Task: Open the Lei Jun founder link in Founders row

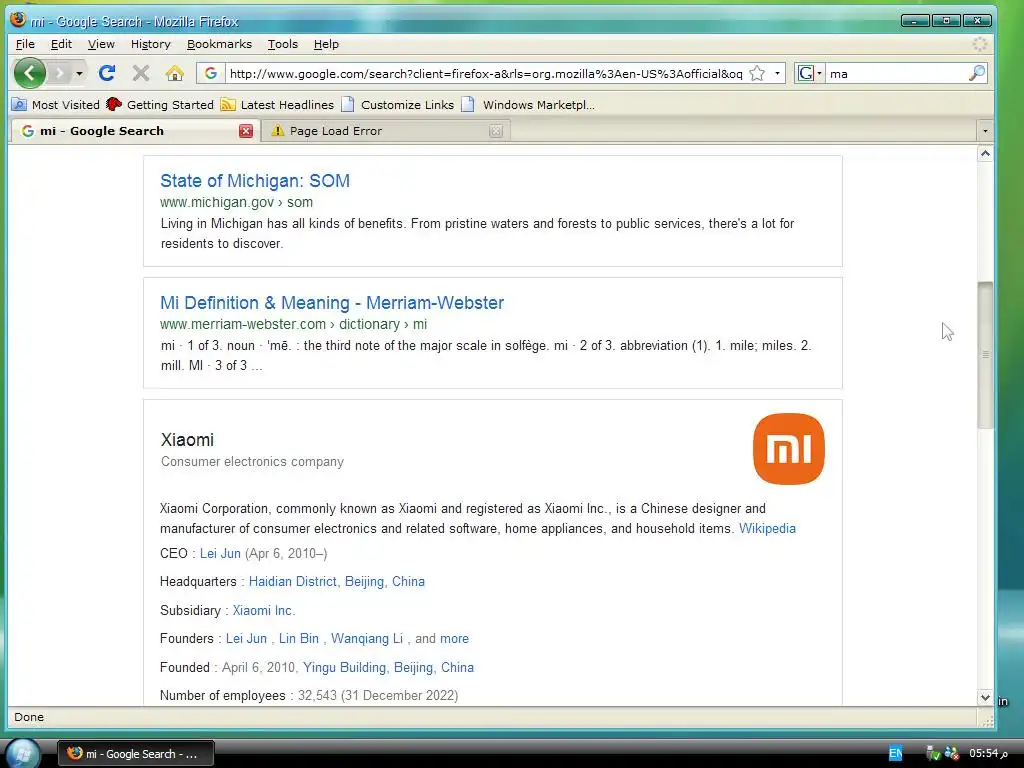Action: click(x=246, y=638)
